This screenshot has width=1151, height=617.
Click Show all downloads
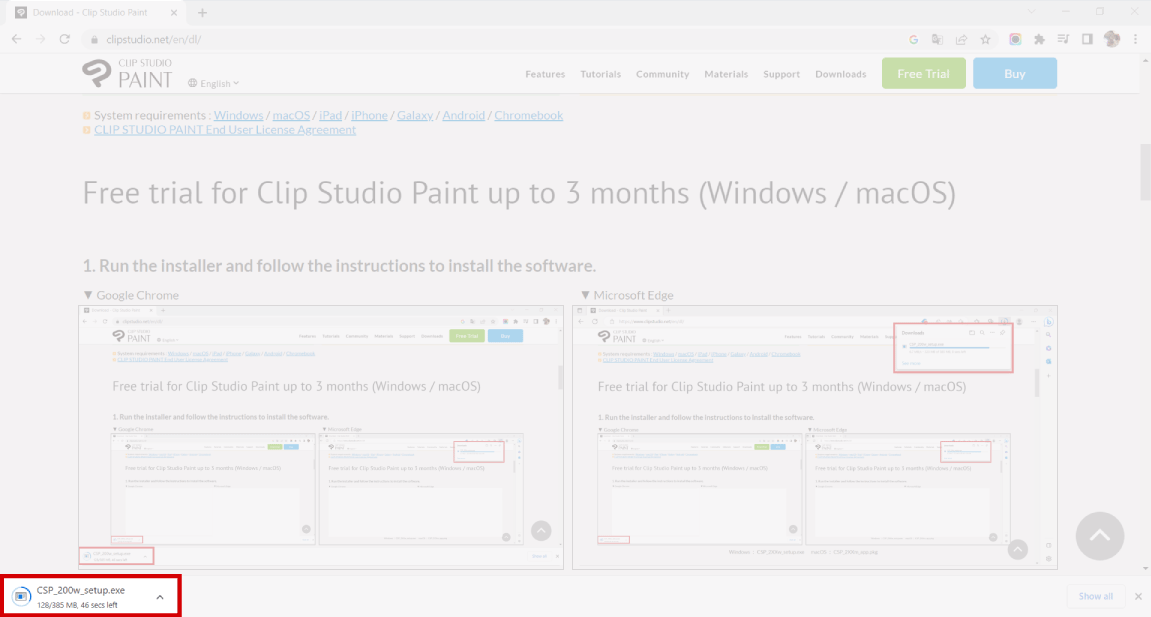1095,596
